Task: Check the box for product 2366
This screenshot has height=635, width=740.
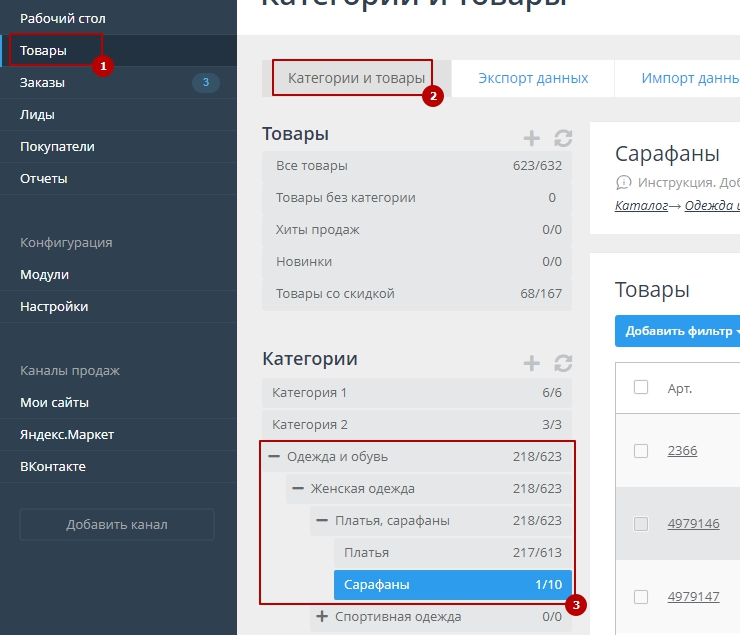Action: [x=641, y=451]
